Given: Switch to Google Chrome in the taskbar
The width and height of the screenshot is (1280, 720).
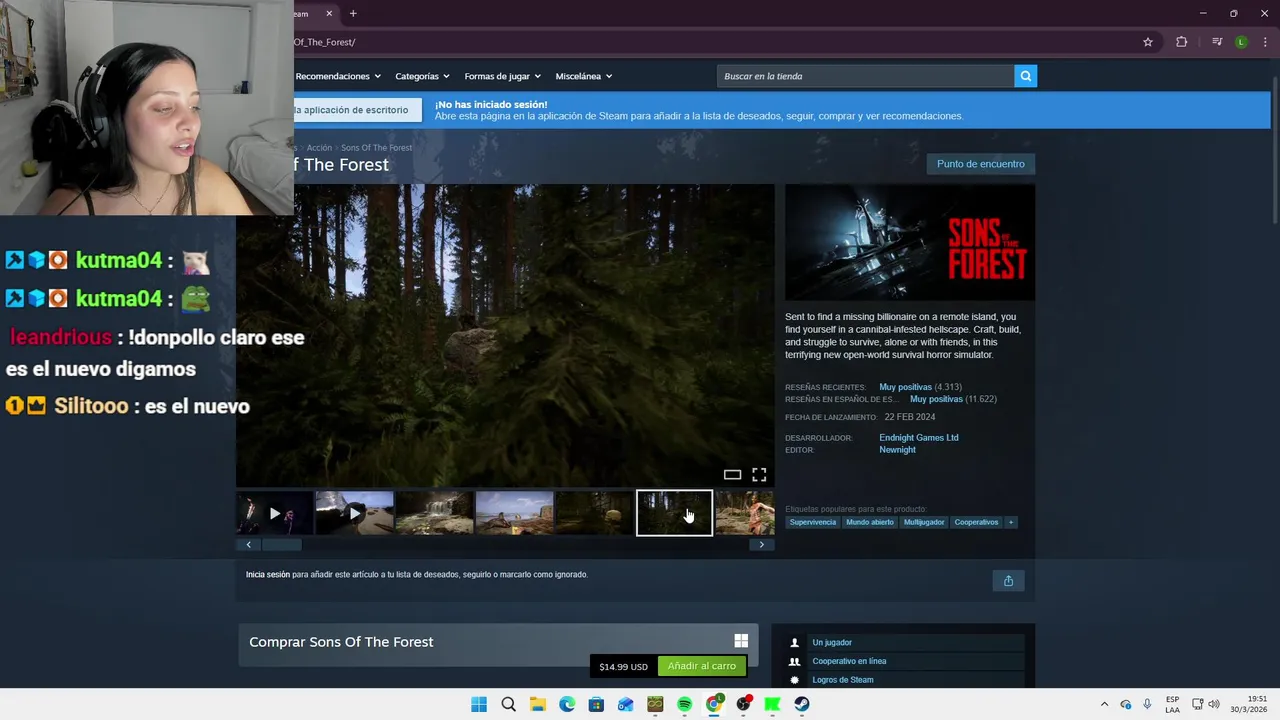Looking at the screenshot, I should pyautogui.click(x=714, y=704).
